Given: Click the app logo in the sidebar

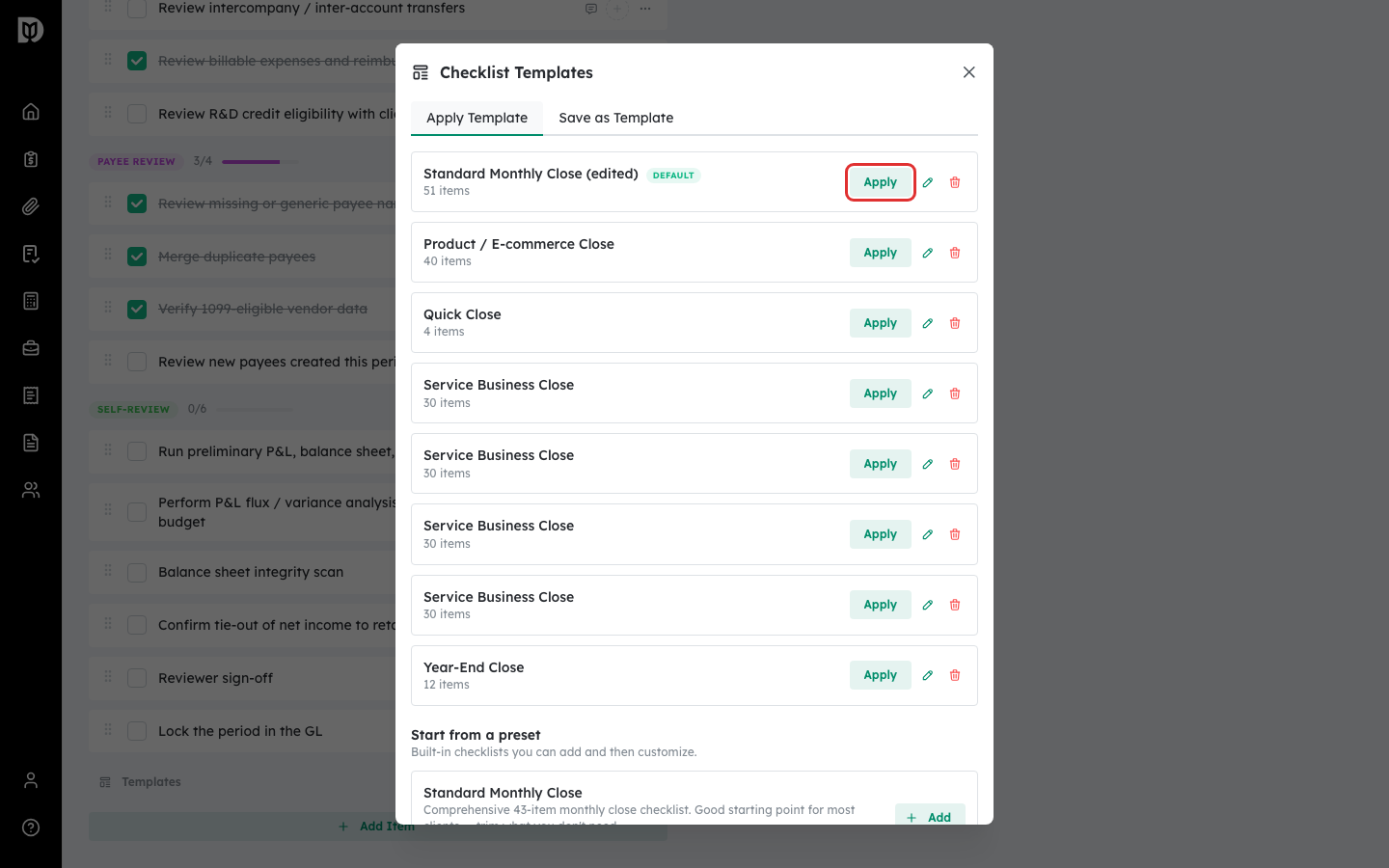Looking at the screenshot, I should (30, 30).
